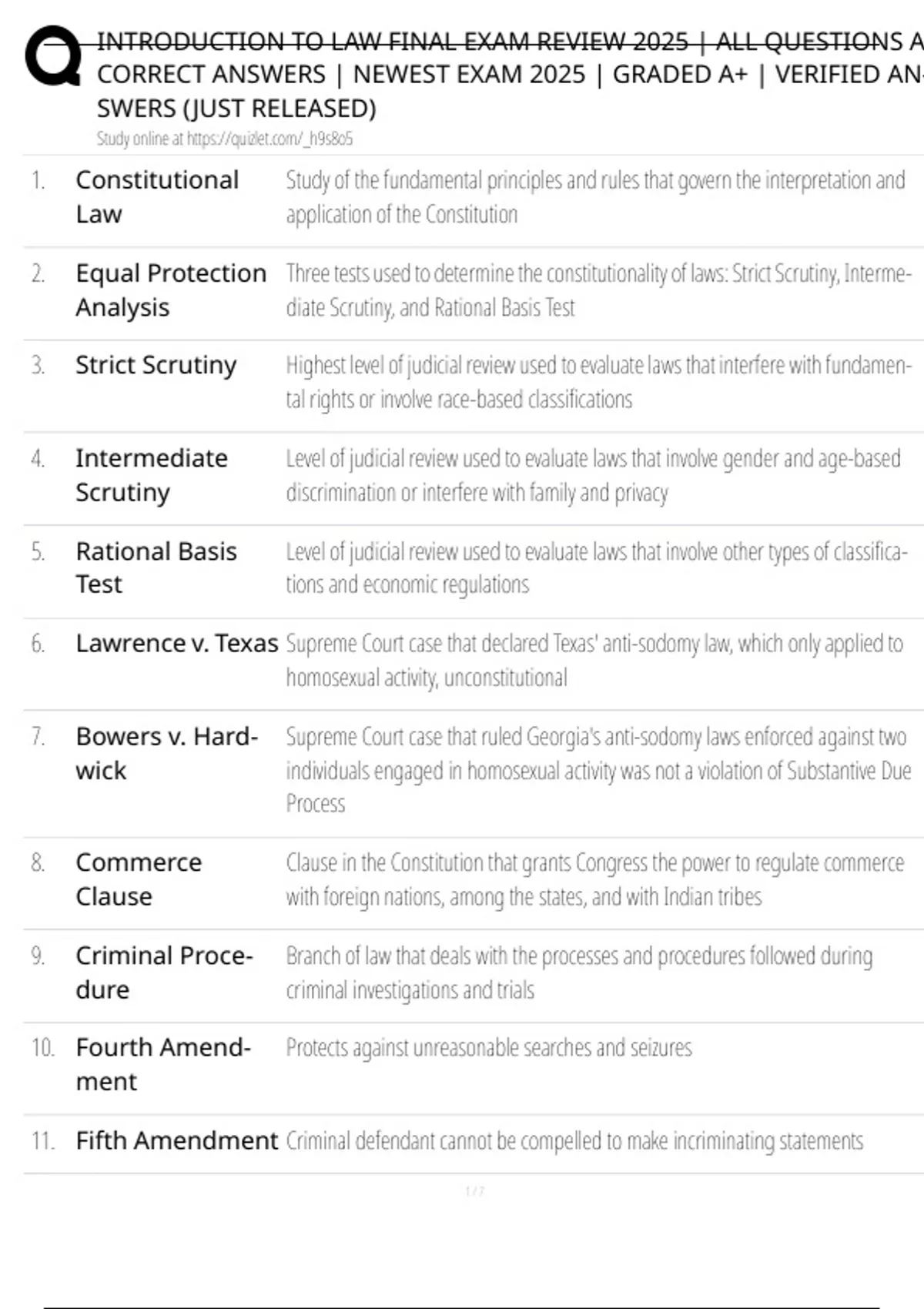The height and width of the screenshot is (1309, 924).
Task: Select the Fifth Amendment term
Action: [x=176, y=1140]
